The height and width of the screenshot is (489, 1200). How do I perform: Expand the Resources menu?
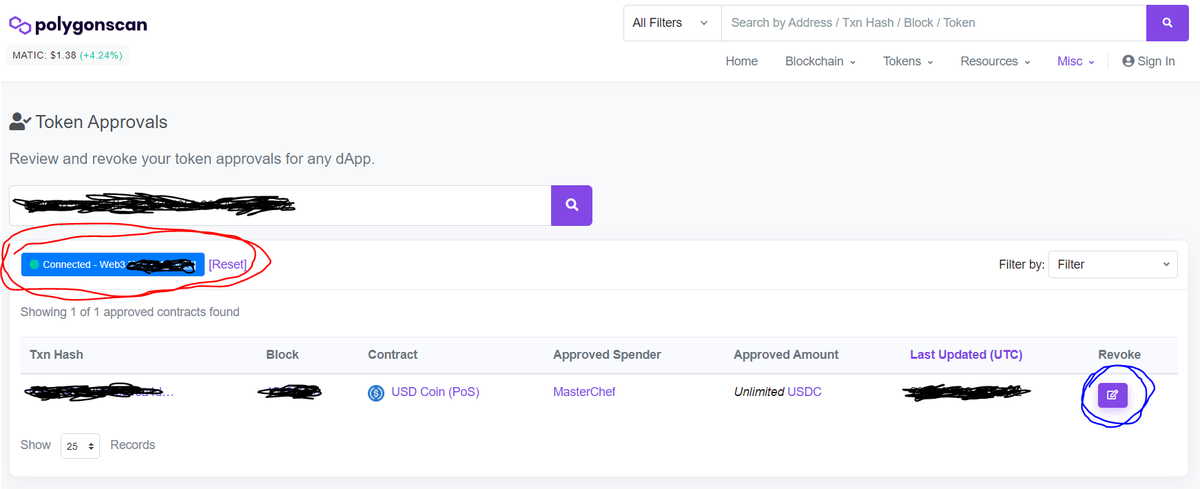point(995,61)
